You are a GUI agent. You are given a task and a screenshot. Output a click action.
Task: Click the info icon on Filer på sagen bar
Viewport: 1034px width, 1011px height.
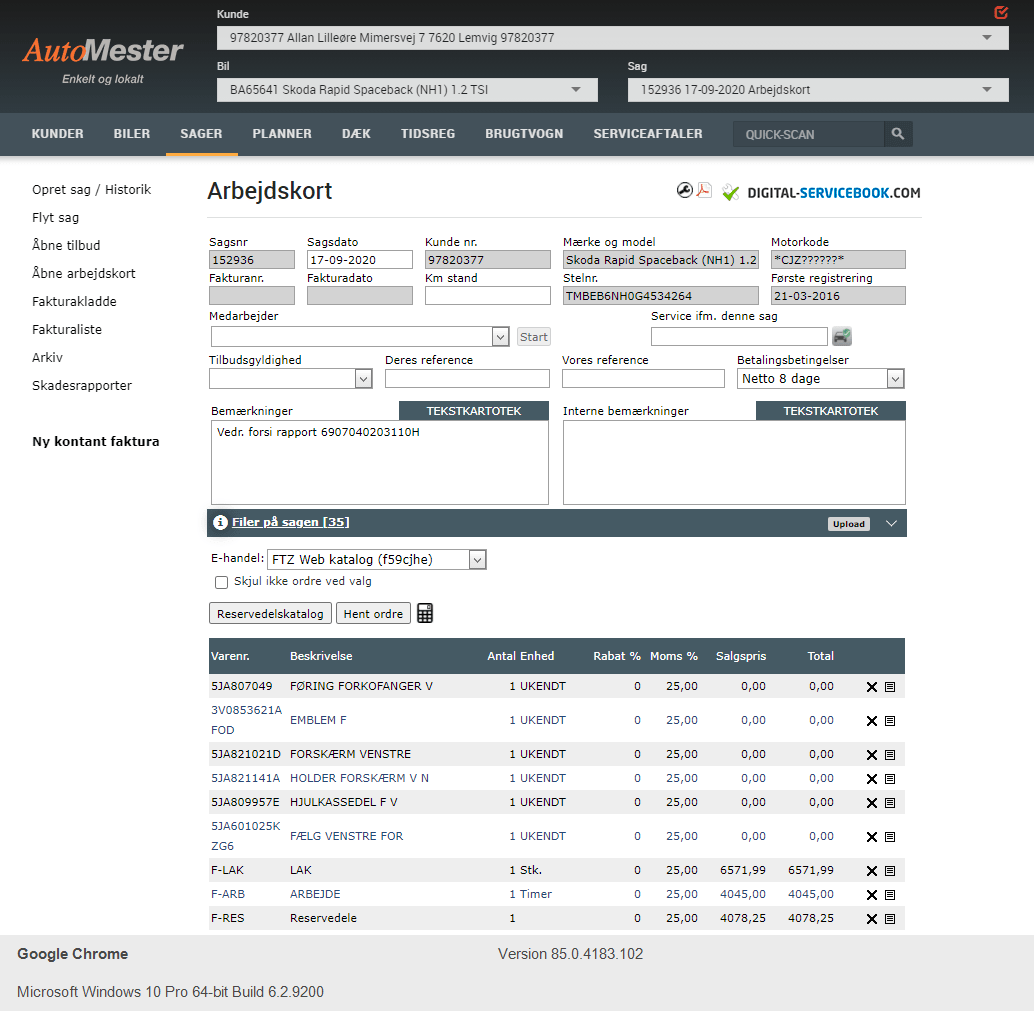pos(221,523)
